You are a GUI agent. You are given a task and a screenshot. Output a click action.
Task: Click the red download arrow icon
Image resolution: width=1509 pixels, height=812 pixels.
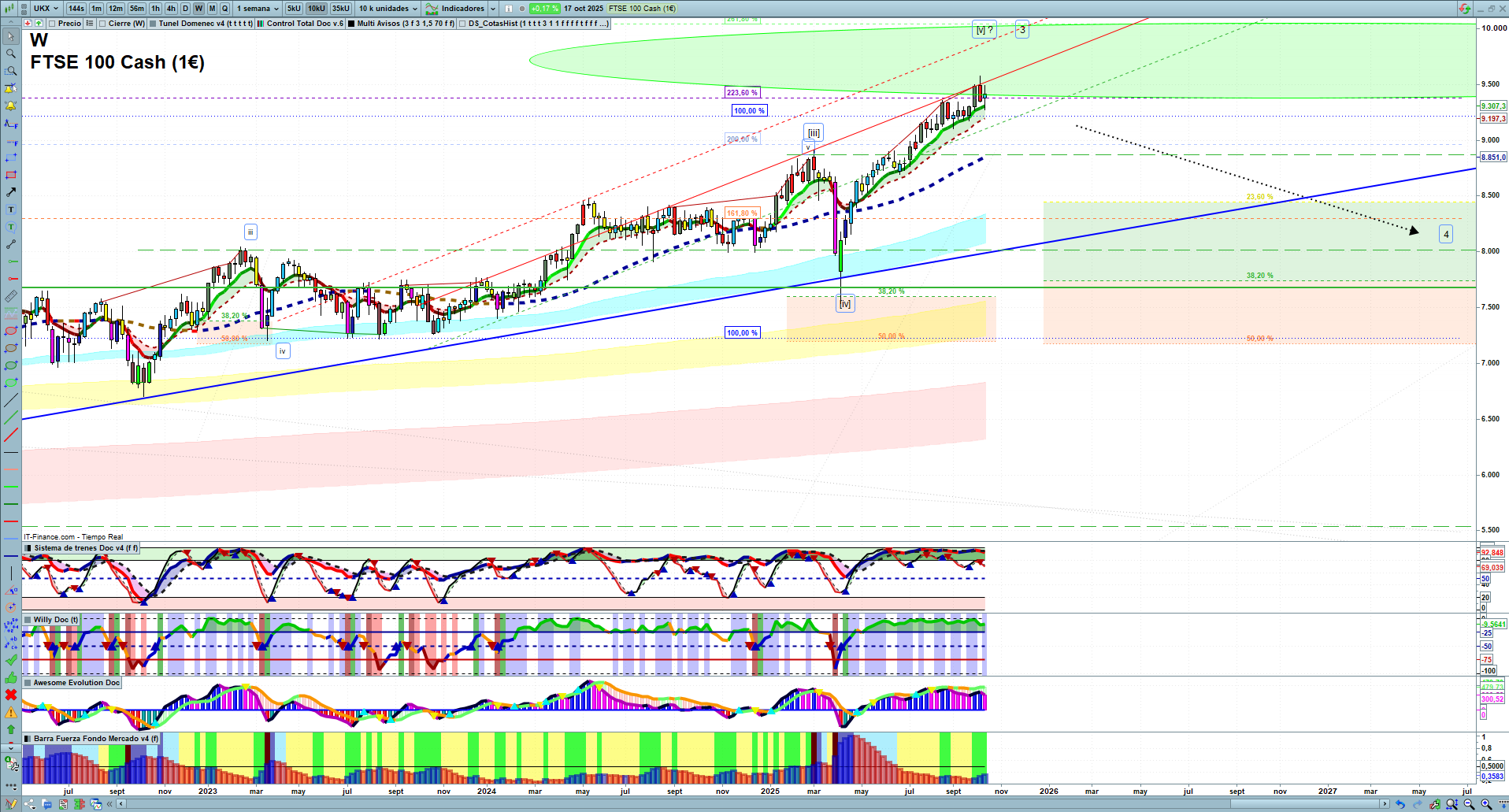click(28, 24)
